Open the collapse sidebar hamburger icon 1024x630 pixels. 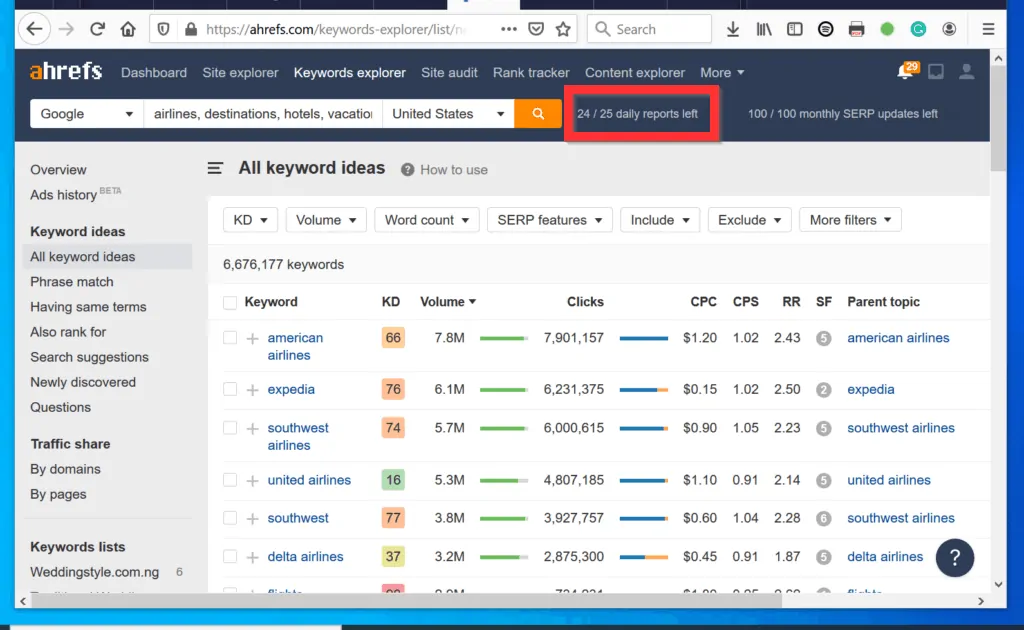[x=215, y=168]
